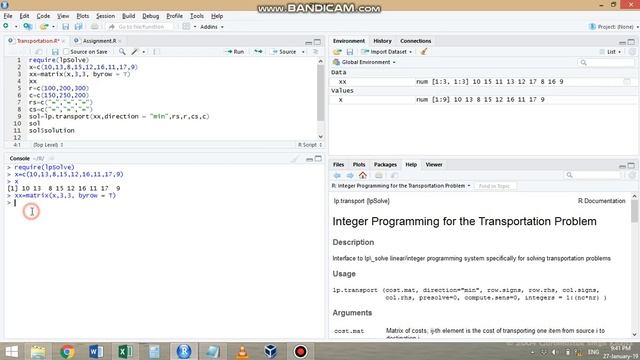Open the Code menu

[x=43, y=16]
